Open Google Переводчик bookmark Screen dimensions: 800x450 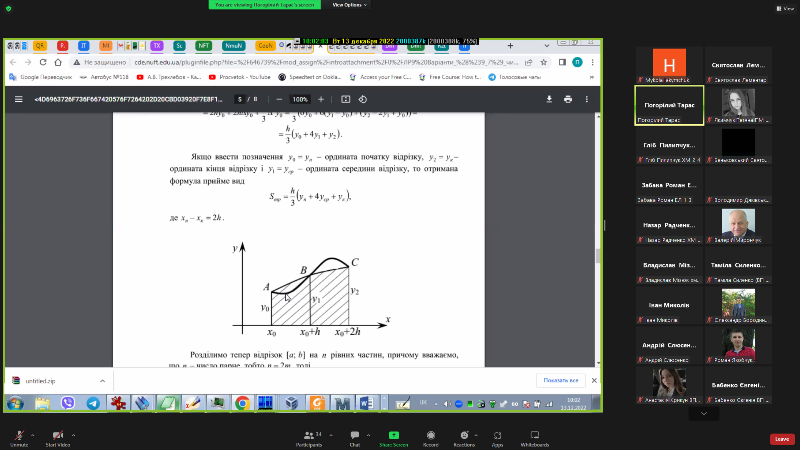41,77
